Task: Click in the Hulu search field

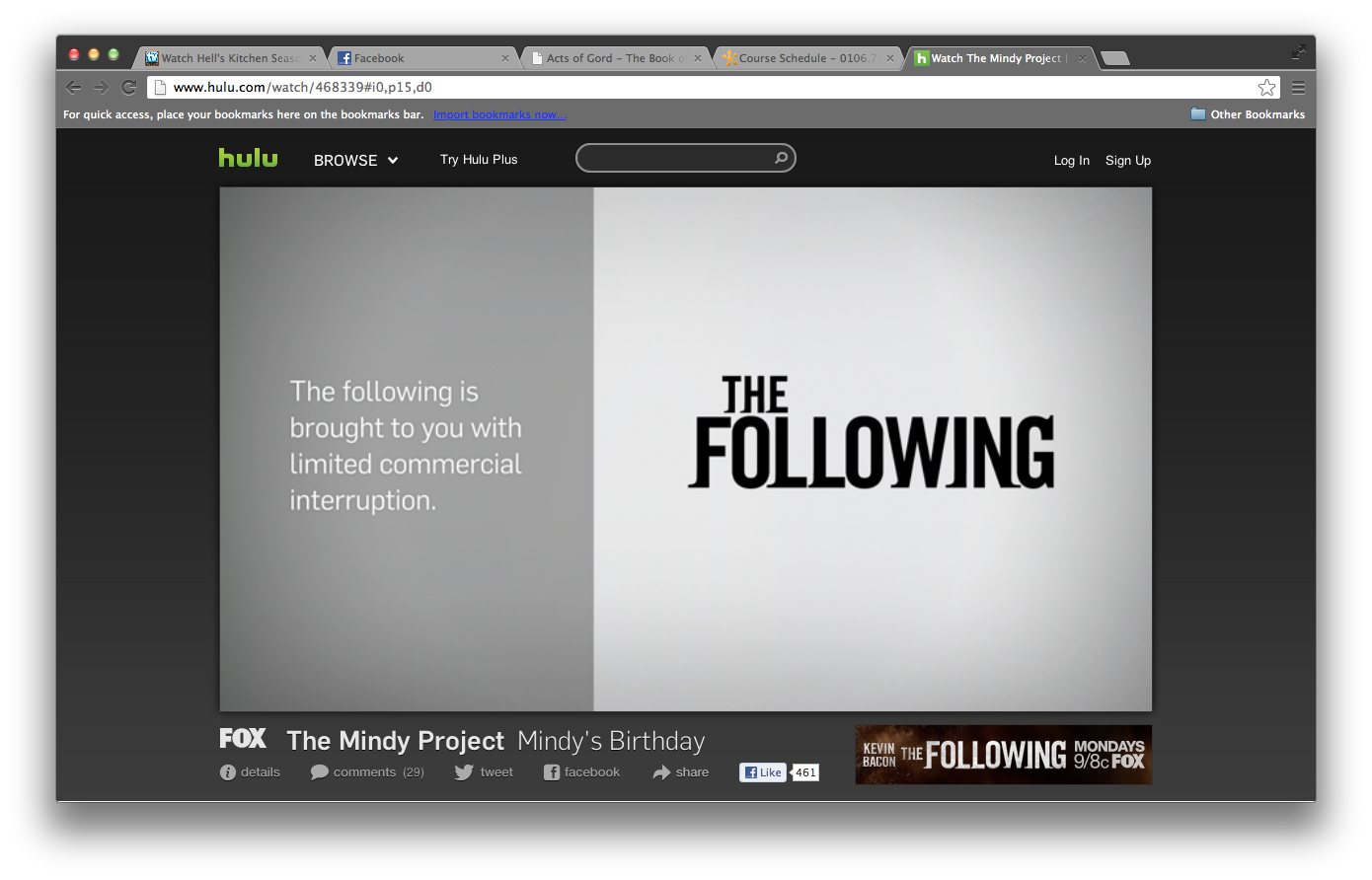Action: tap(673, 158)
